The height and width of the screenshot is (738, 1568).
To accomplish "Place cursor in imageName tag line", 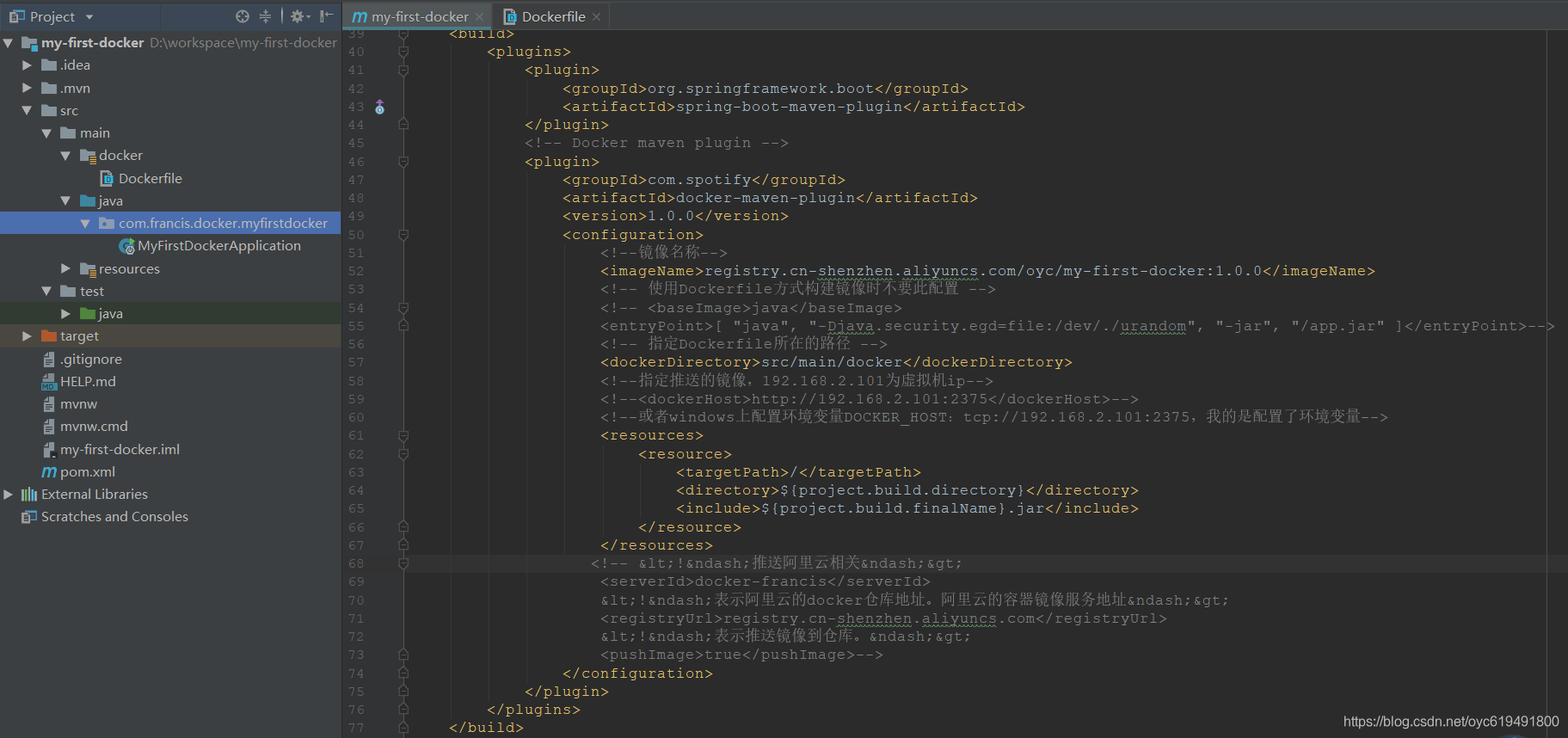I will click(987, 271).
